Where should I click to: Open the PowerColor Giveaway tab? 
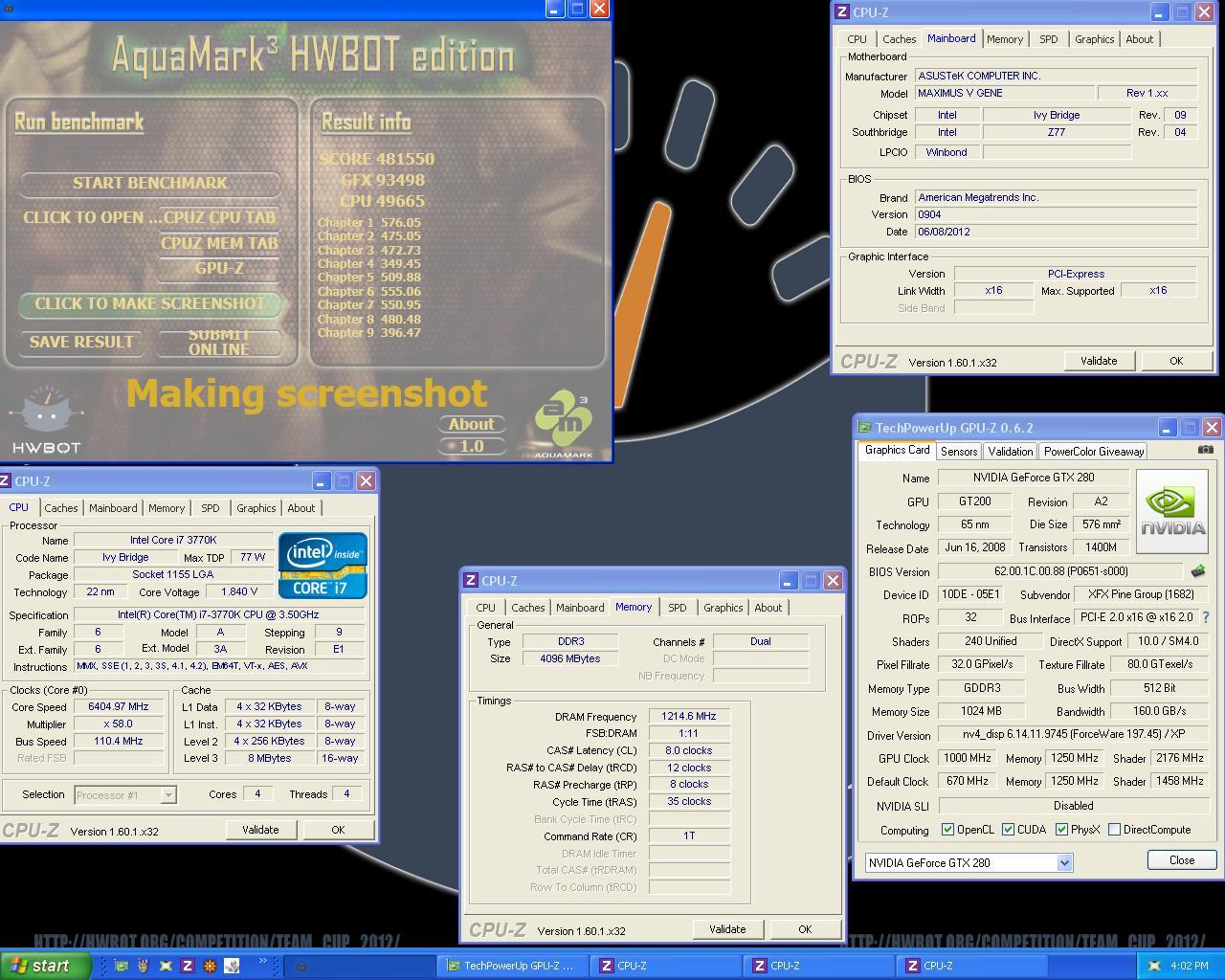coord(1093,452)
